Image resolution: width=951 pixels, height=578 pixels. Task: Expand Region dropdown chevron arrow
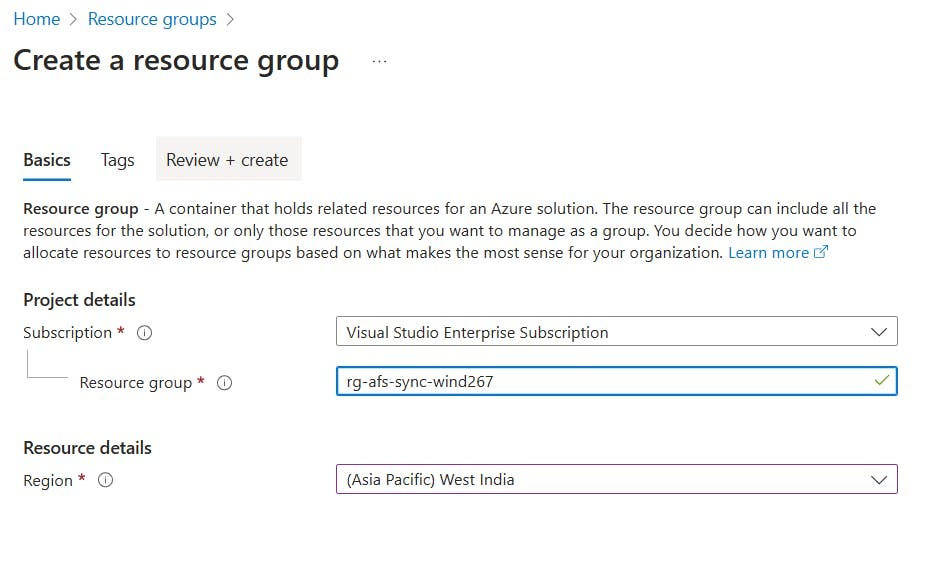(x=879, y=480)
